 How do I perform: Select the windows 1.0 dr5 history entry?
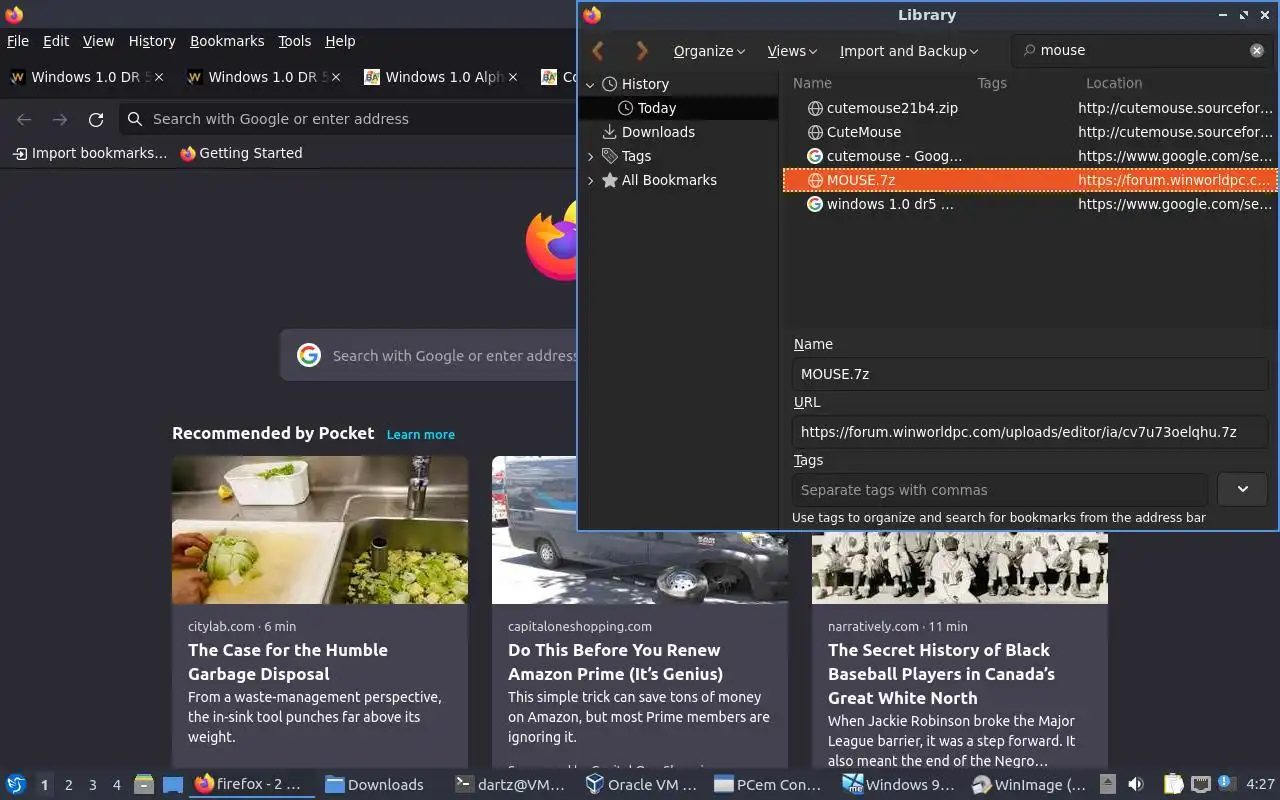[1029, 204]
